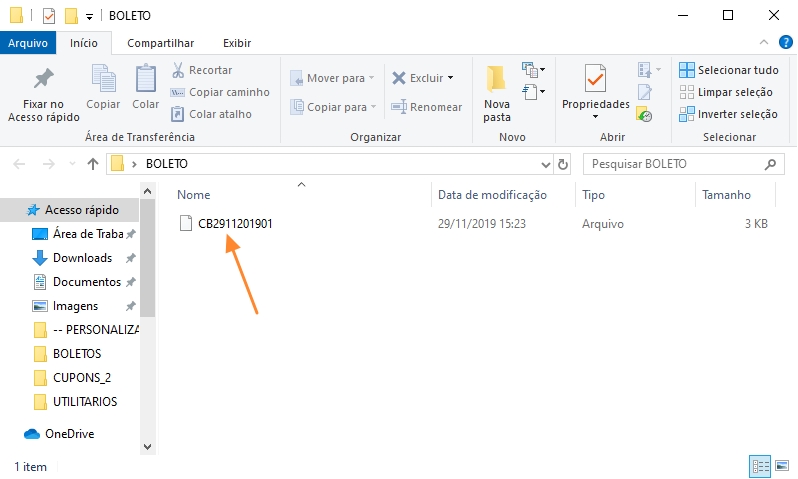
Task: Open the -- PERSONALIZA folder in sidebar
Action: 96,329
